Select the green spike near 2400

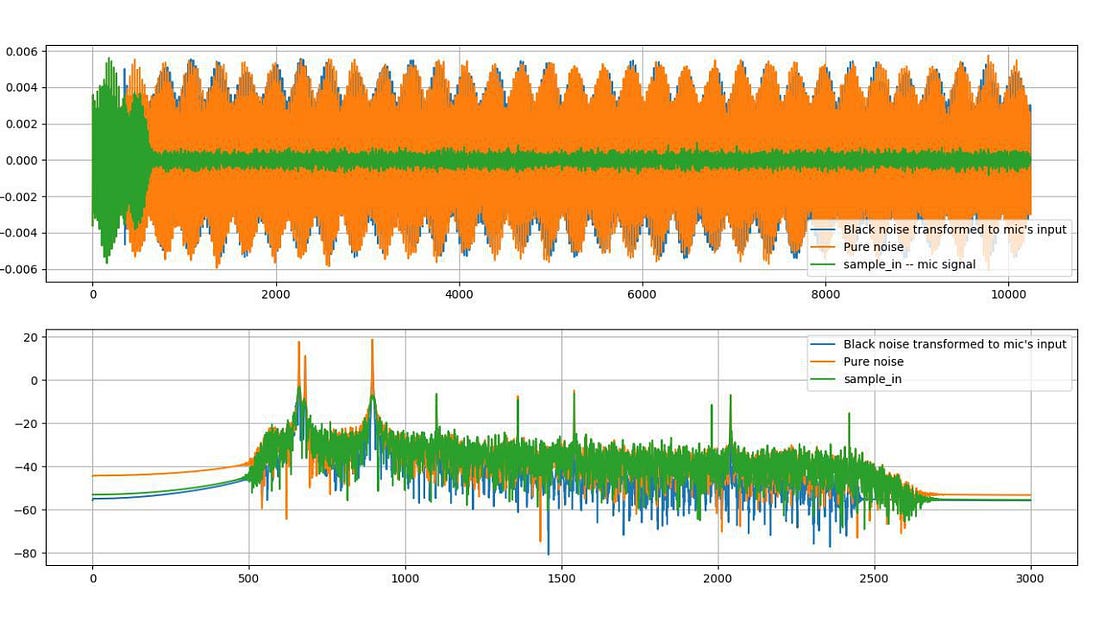click(x=850, y=420)
